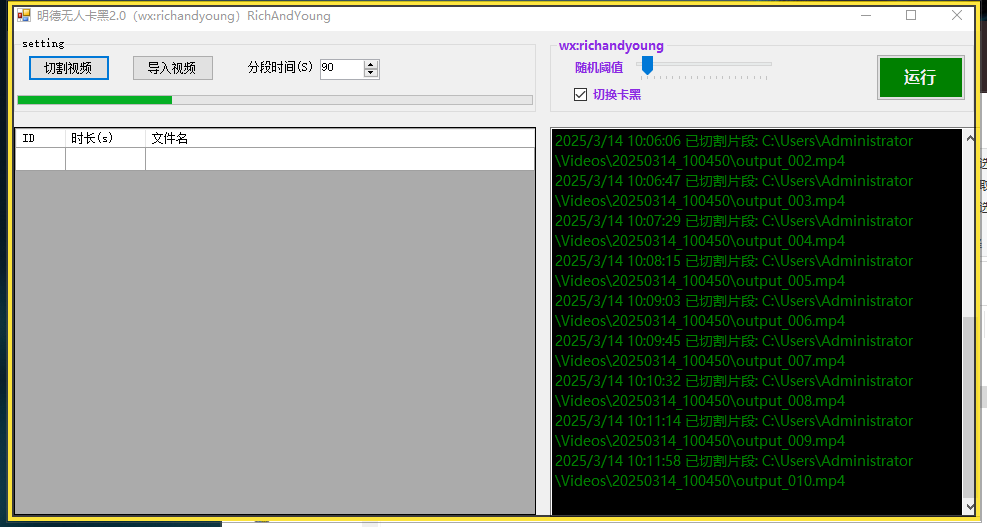
Task: Toggle the 切换卡黑 checkbox
Action: coord(580,94)
